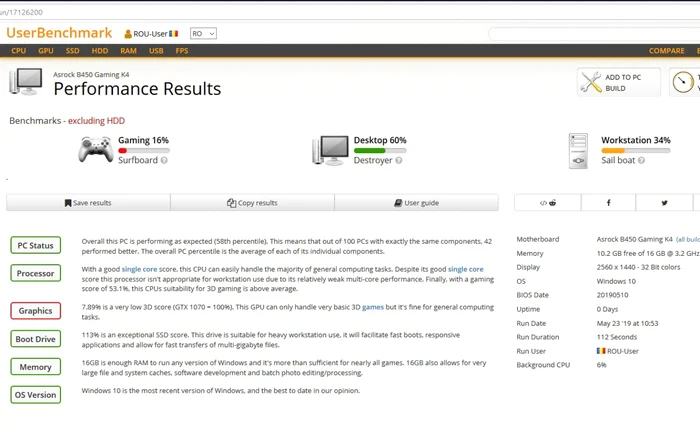The height and width of the screenshot is (438, 700).
Task: Click the Gaming 16% progress bar
Action: (x=144, y=150)
